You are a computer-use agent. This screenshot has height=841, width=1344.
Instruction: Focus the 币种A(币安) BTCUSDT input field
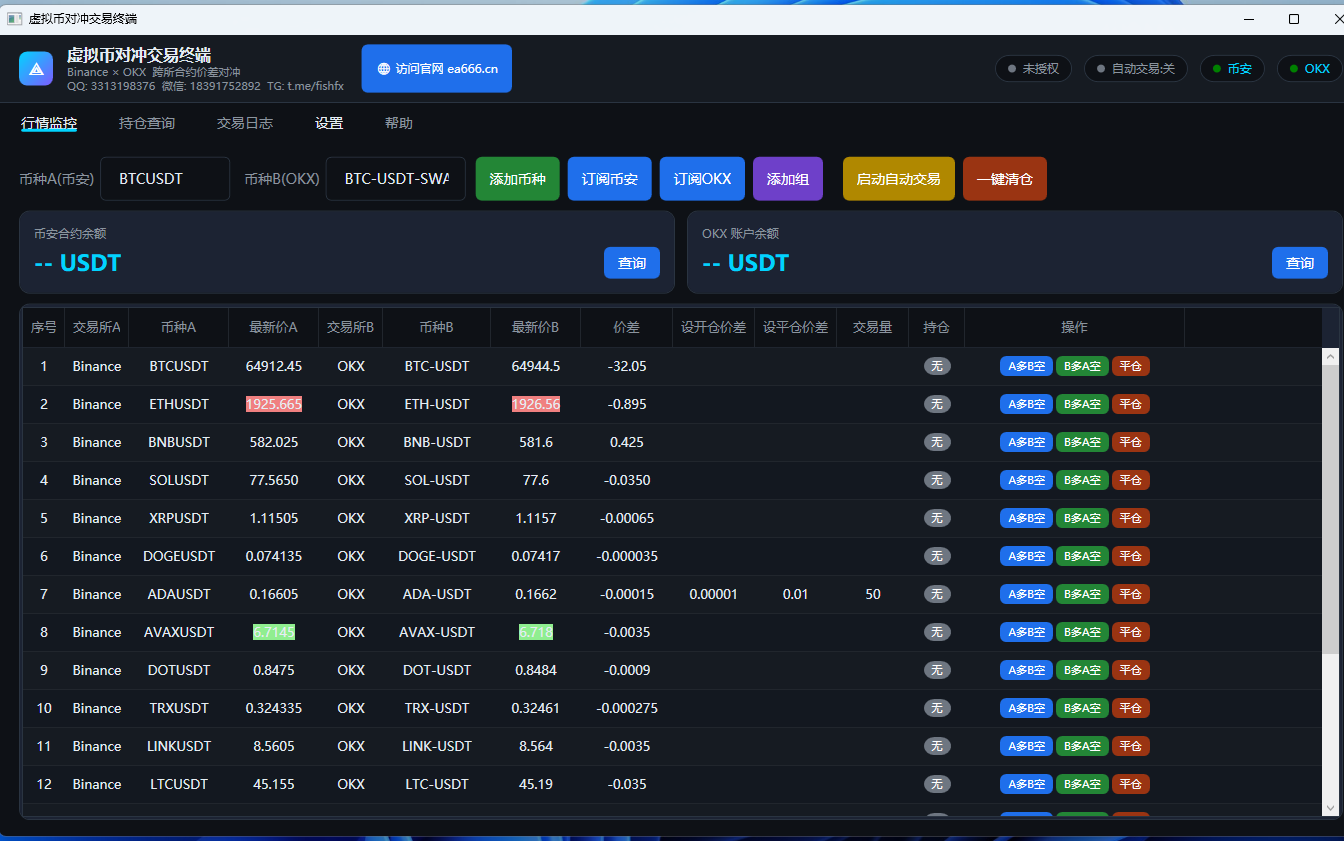pyautogui.click(x=165, y=179)
